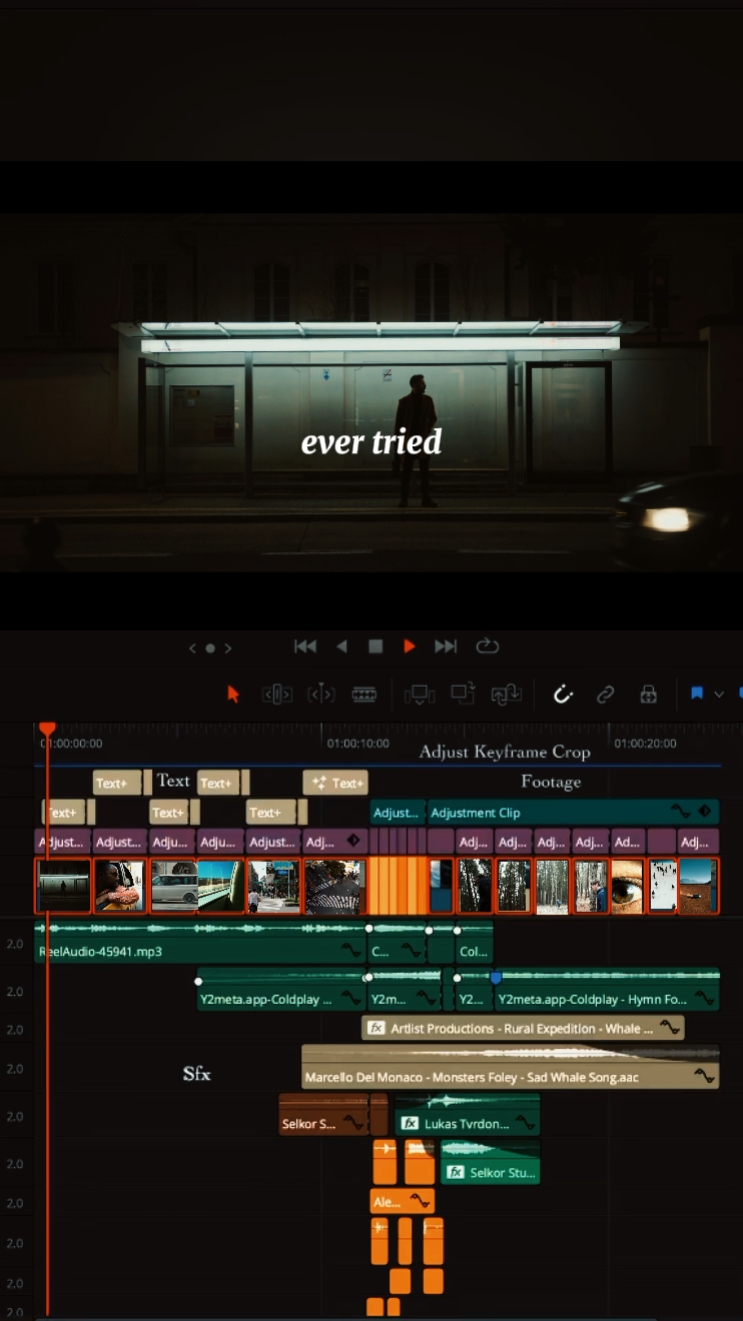
Task: Toggle the Loop playback button
Action: tap(487, 647)
